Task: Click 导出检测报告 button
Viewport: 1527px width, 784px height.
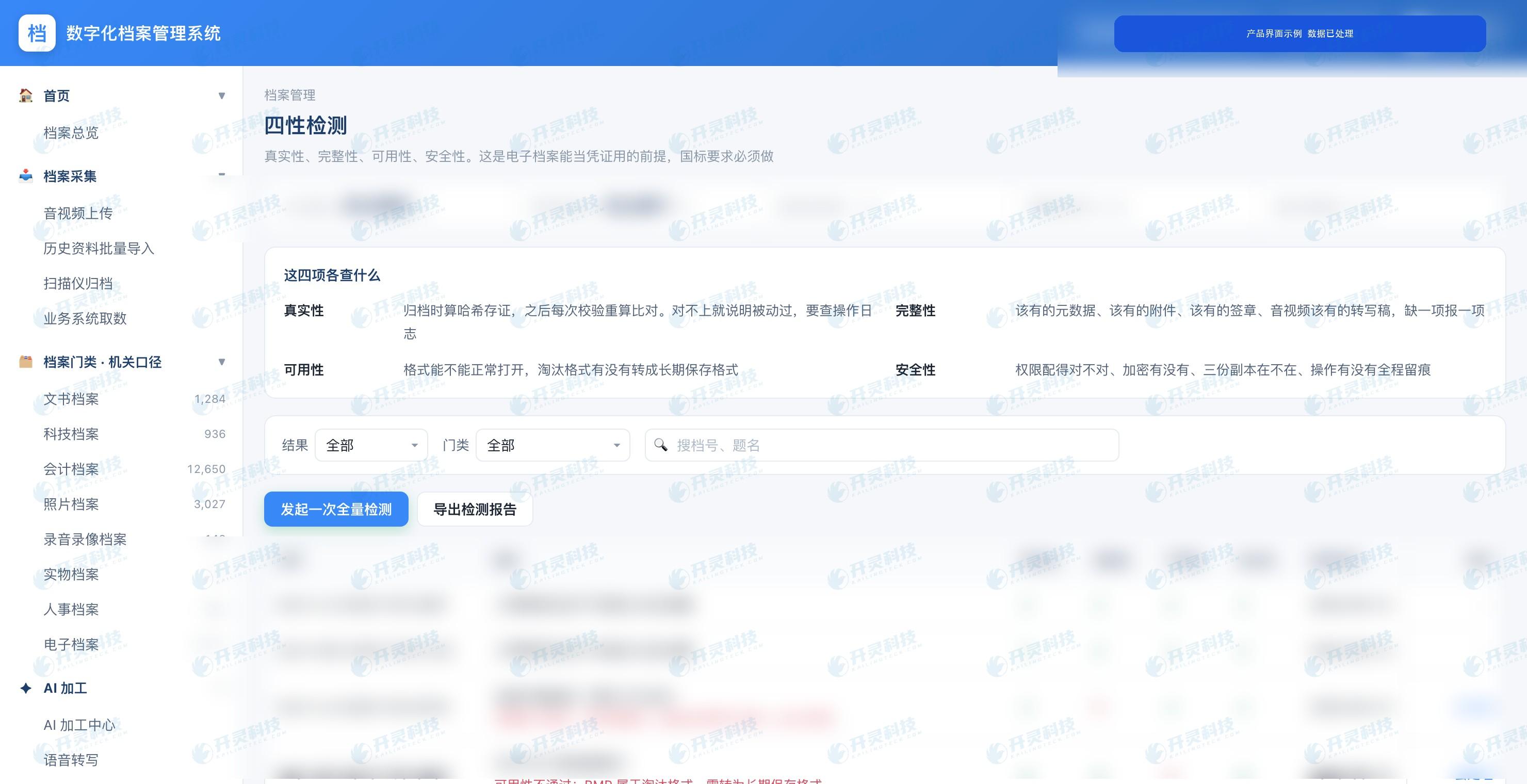Action: pyautogui.click(x=475, y=509)
